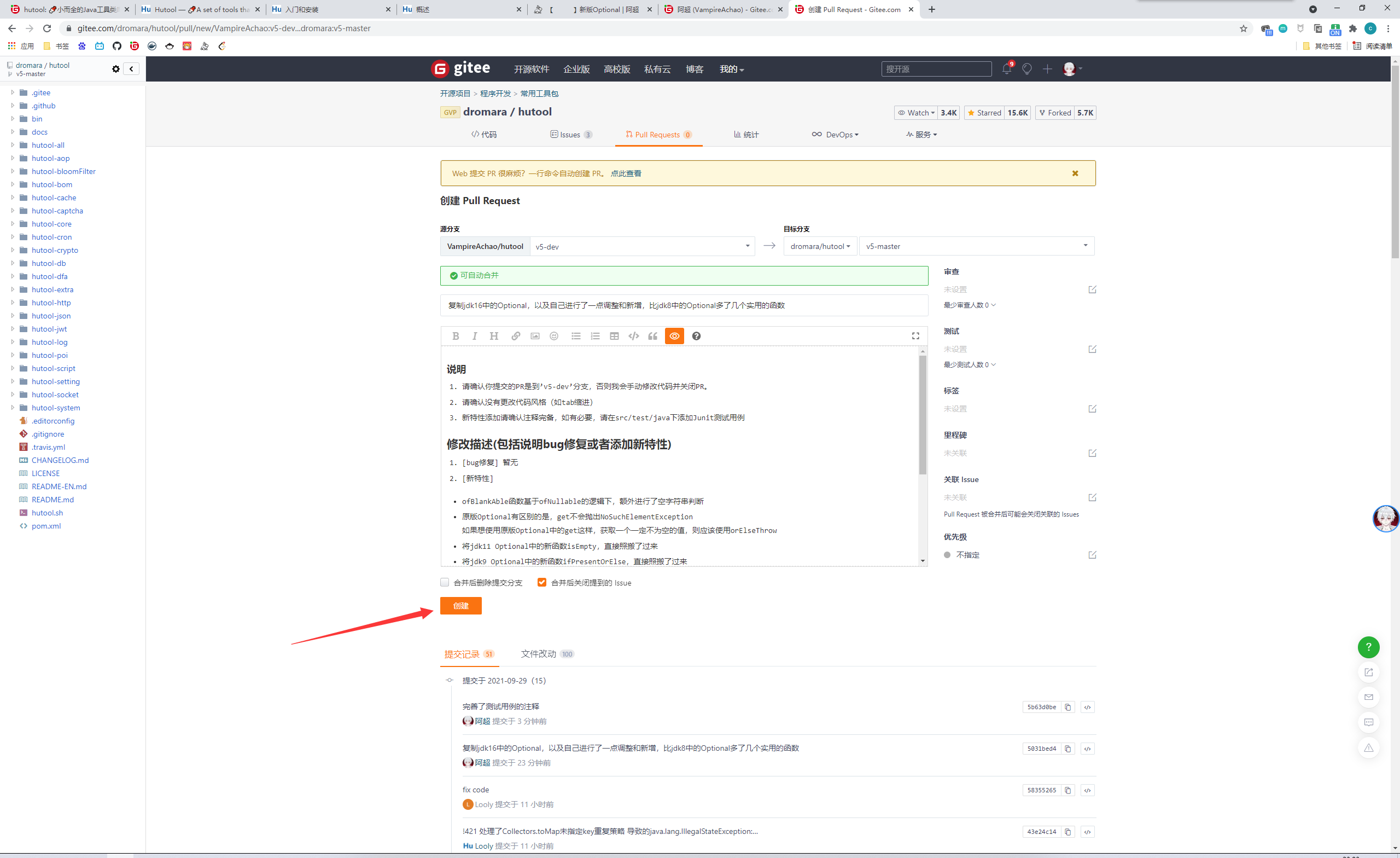Click the Bold formatting icon in editor
Screen dimensions: 1400x858
point(455,336)
